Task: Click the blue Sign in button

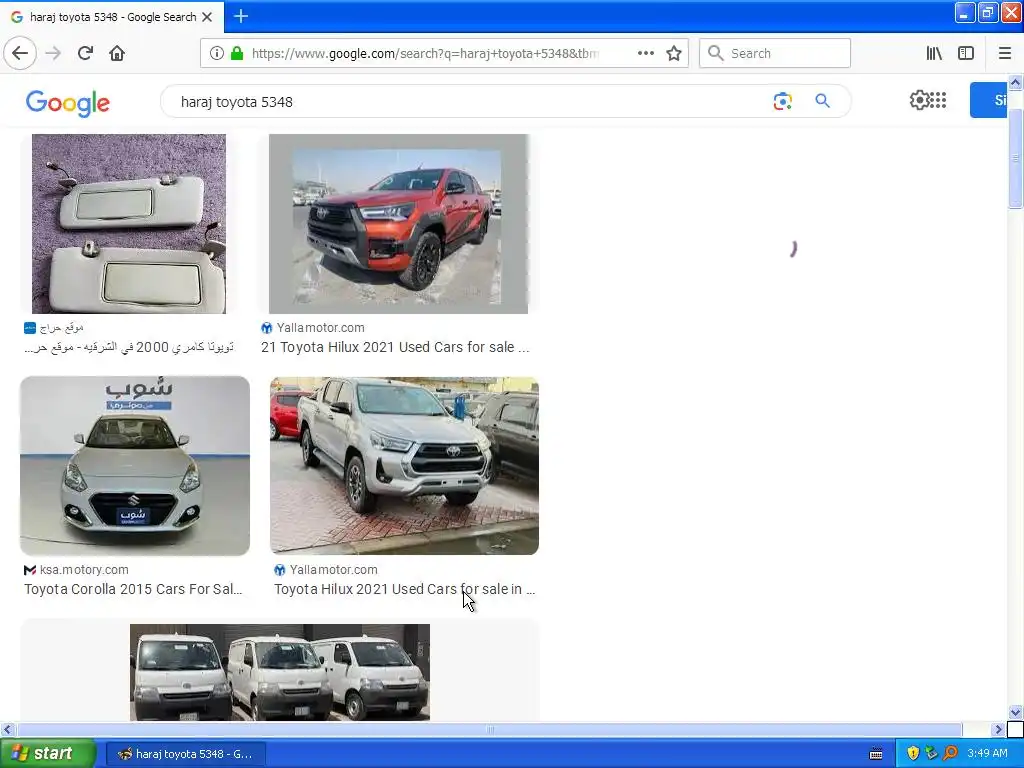Action: [989, 100]
